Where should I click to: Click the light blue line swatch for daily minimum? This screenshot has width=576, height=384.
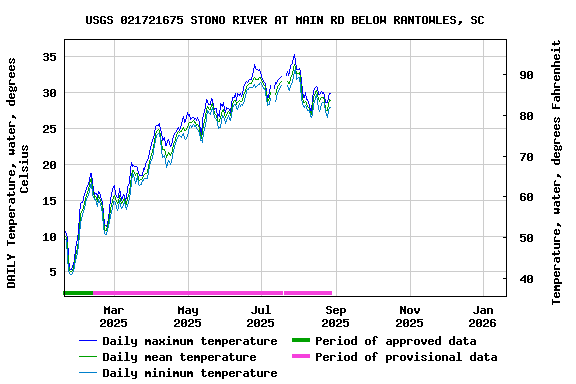(x=88, y=373)
